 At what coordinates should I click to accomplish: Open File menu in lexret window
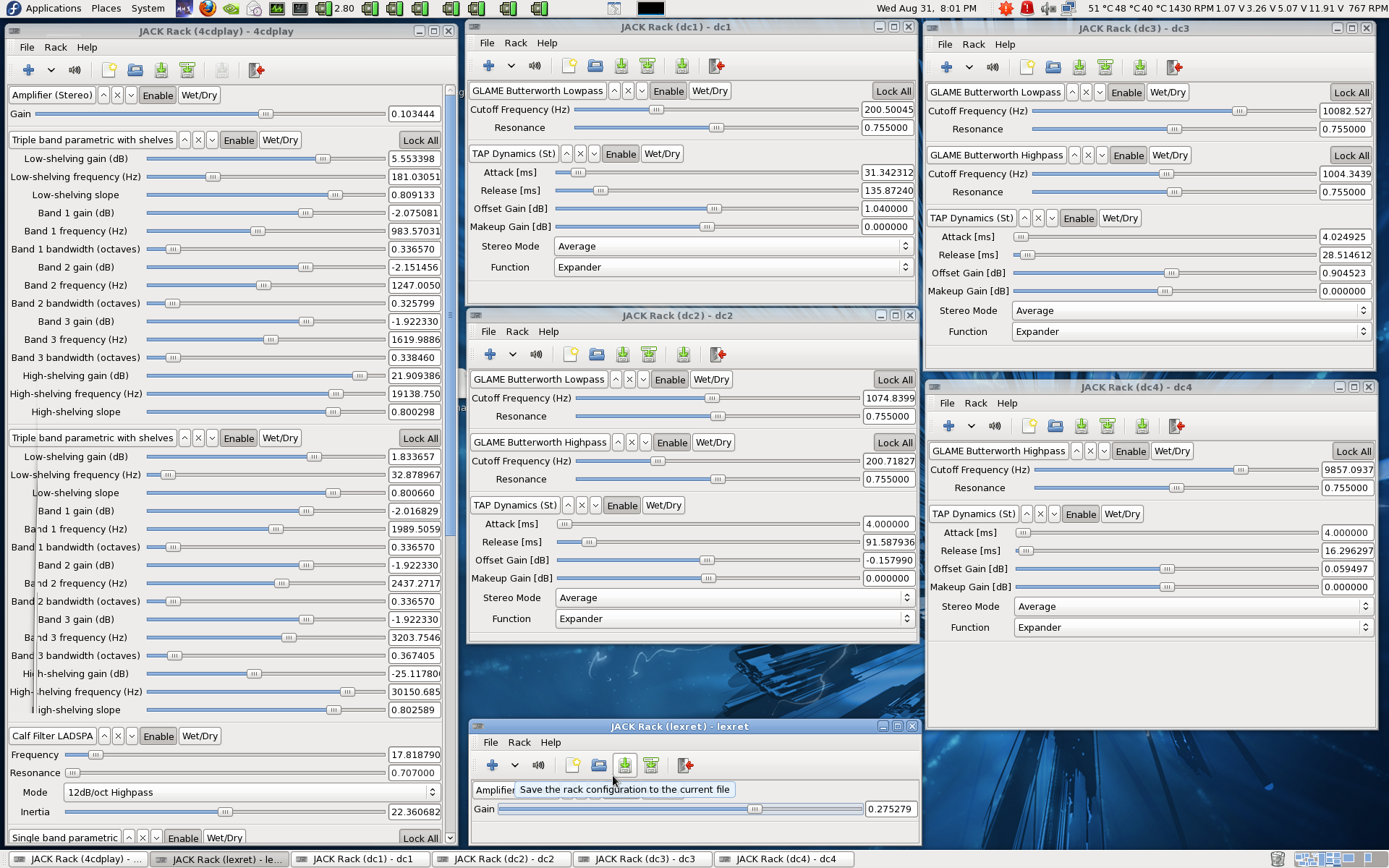(x=490, y=742)
